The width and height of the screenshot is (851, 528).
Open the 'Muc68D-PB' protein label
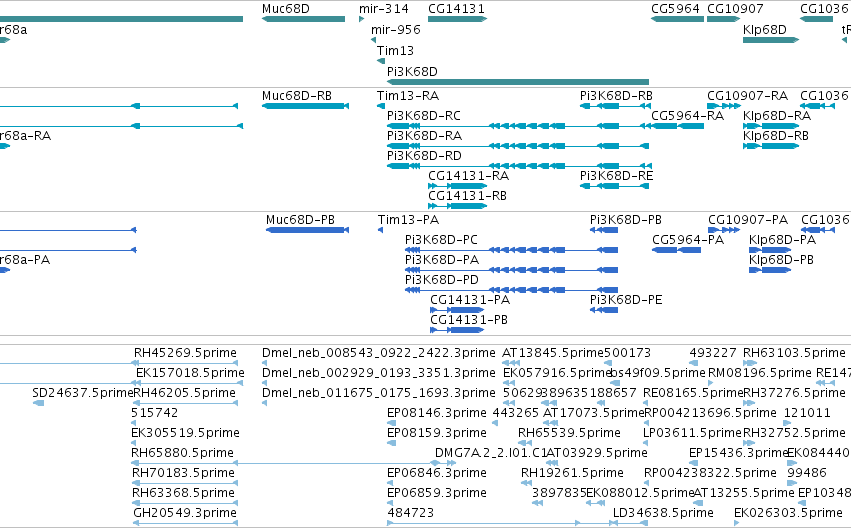click(x=300, y=220)
